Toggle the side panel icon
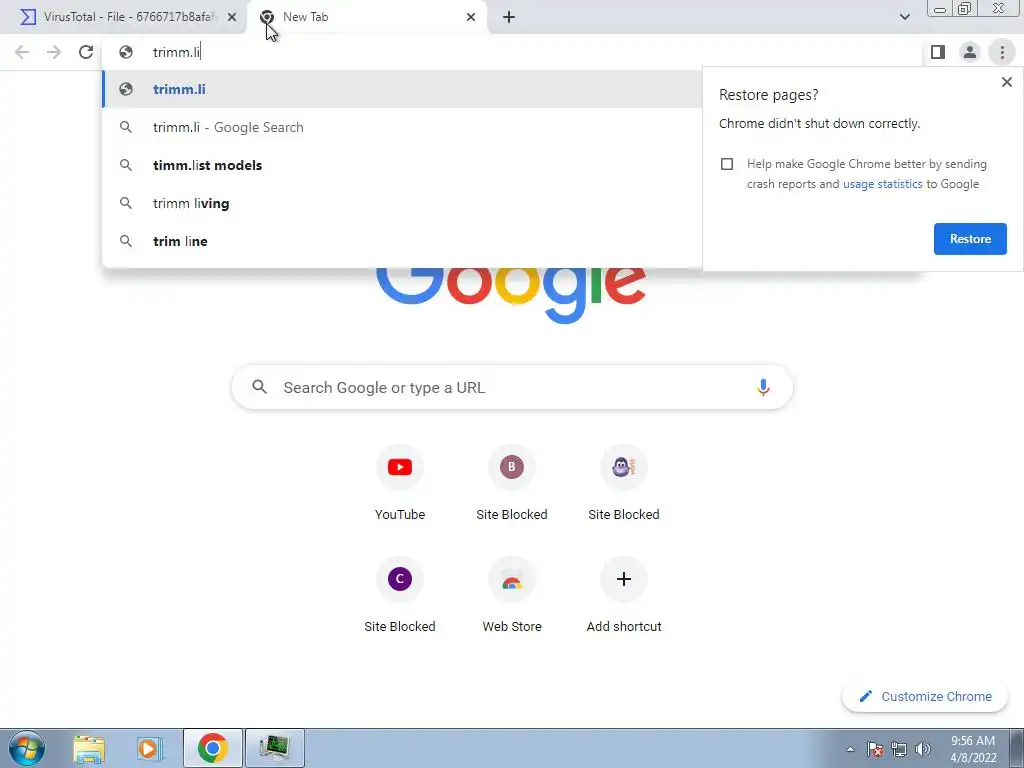The height and width of the screenshot is (768, 1024). 938,52
